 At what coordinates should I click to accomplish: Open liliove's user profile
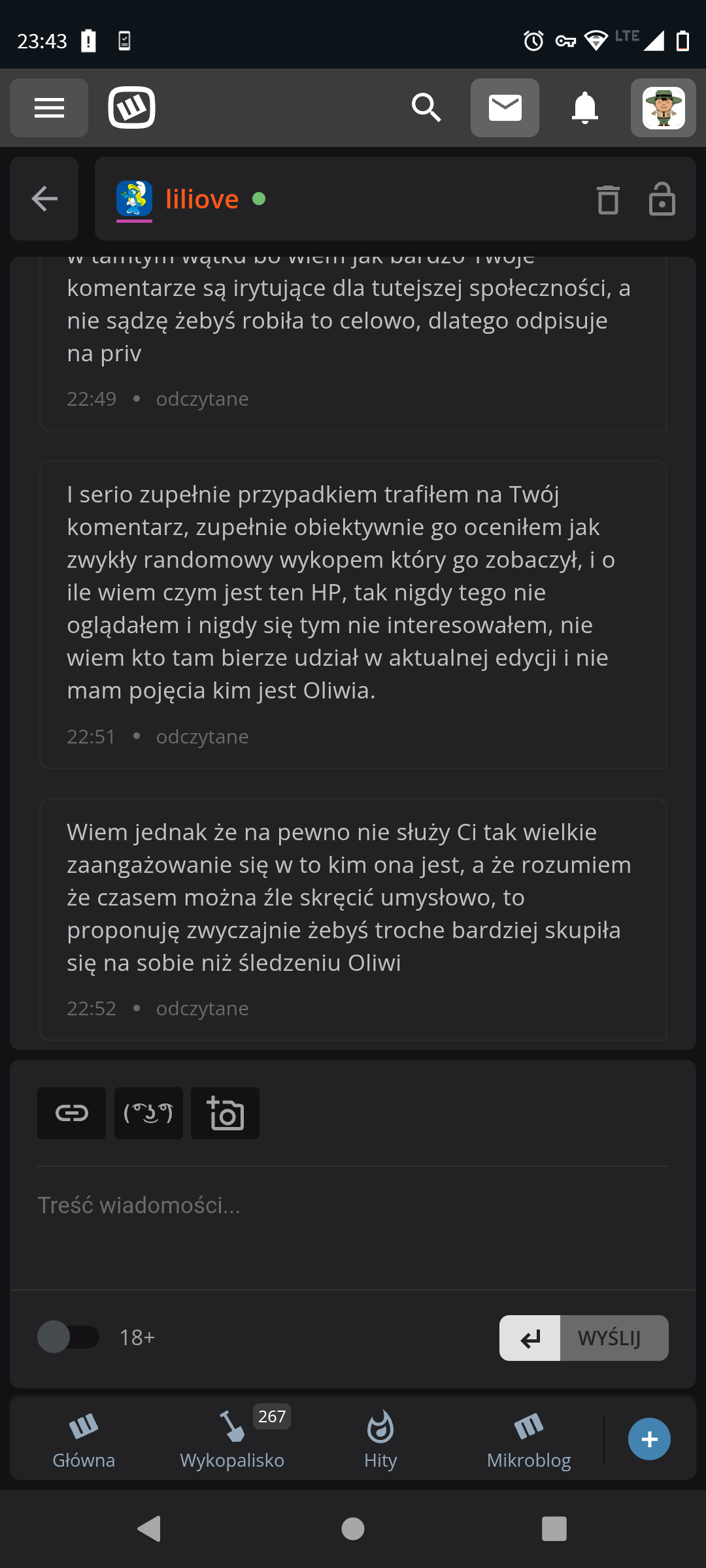point(201,199)
